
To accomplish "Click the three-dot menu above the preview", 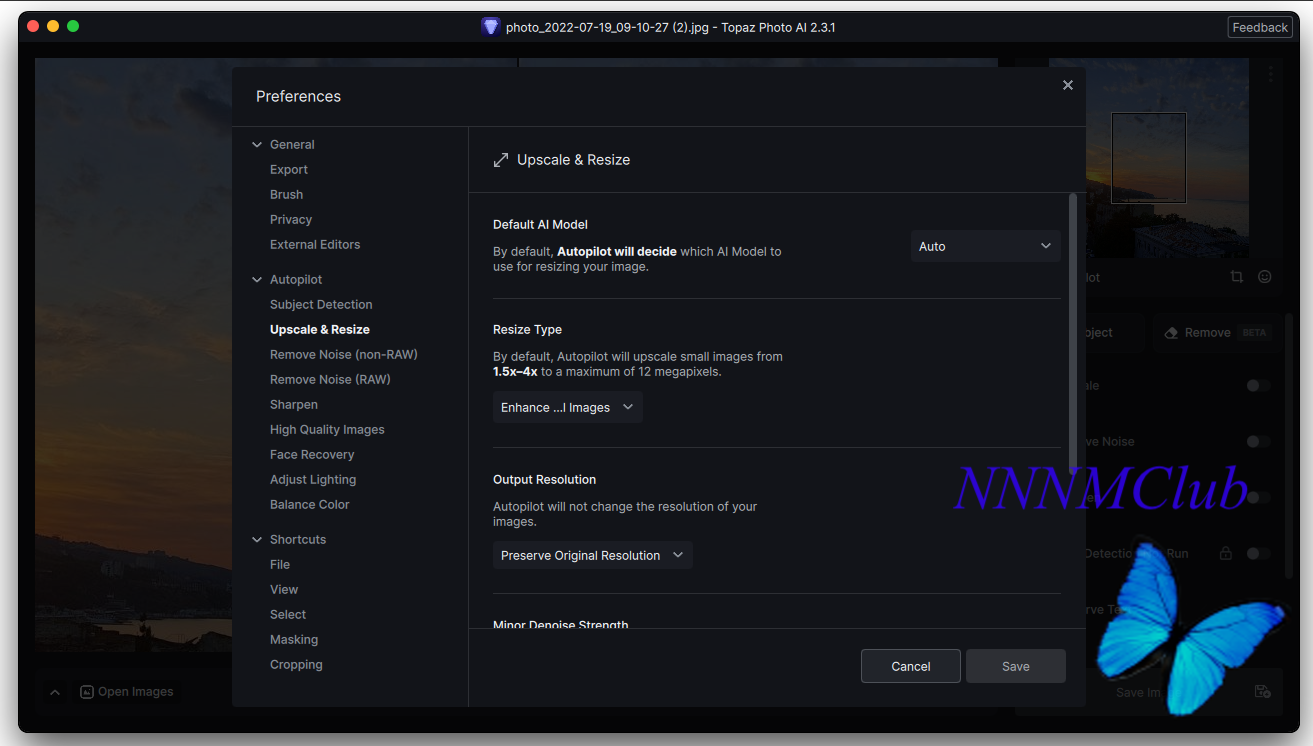I will tap(1271, 74).
